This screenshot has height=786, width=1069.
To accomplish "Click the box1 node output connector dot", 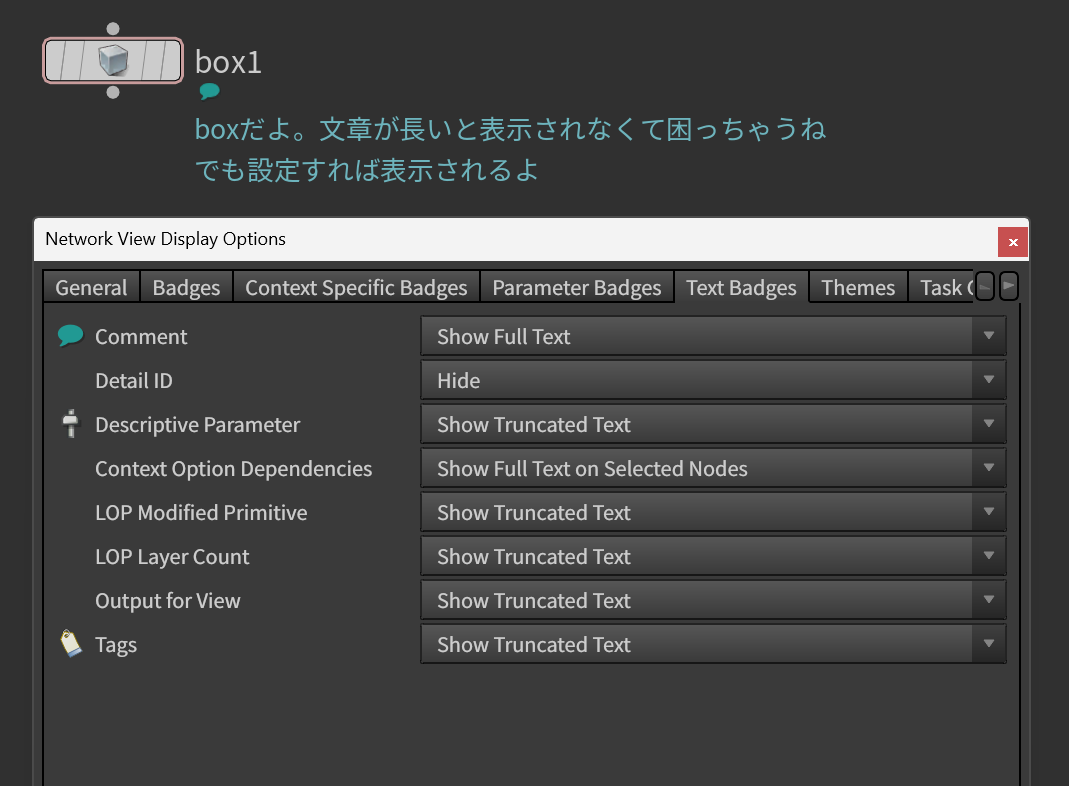I will [113, 93].
